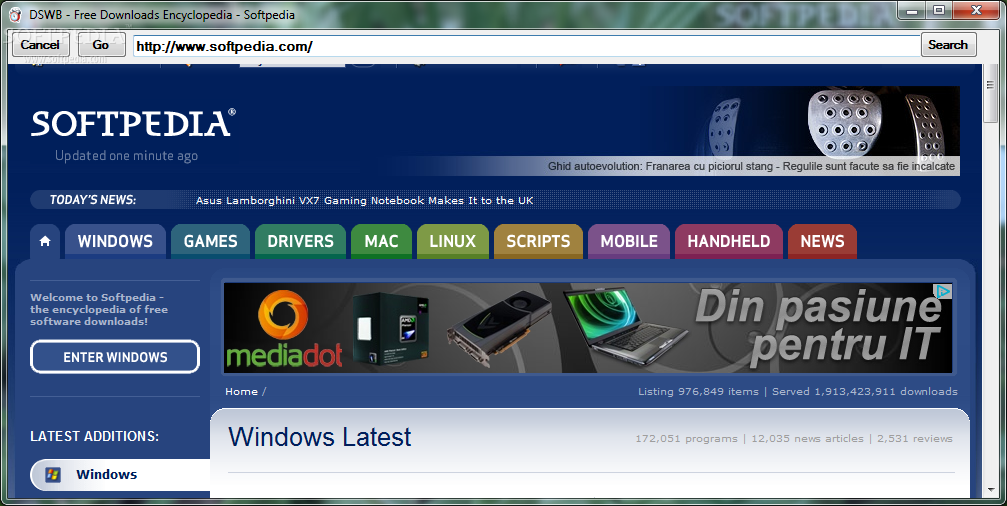Open the HANDHELD tab

pyautogui.click(x=729, y=241)
